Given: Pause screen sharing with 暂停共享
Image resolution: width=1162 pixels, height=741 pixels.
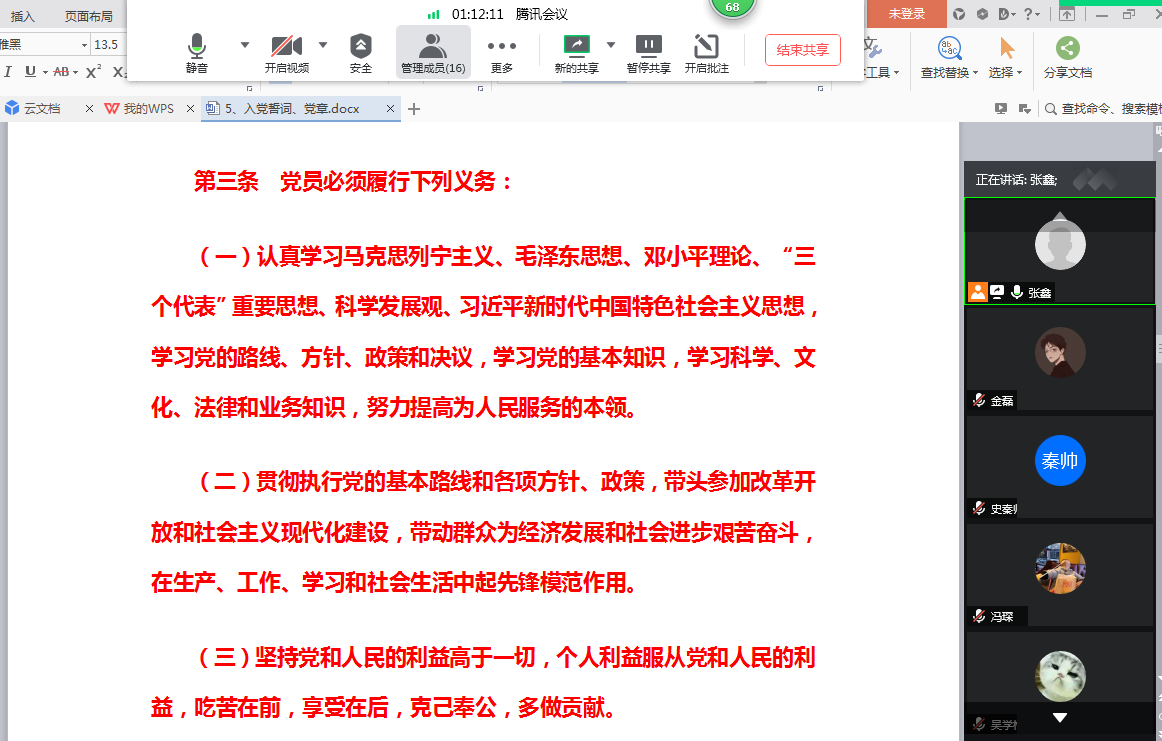Looking at the screenshot, I should [648, 53].
